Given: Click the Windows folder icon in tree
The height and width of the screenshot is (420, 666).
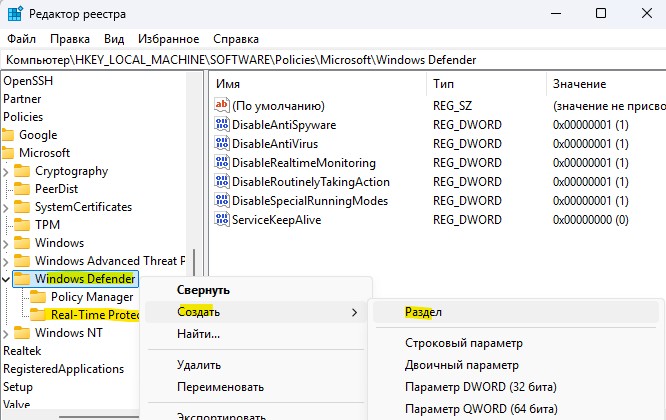Looking at the screenshot, I should [x=22, y=243].
